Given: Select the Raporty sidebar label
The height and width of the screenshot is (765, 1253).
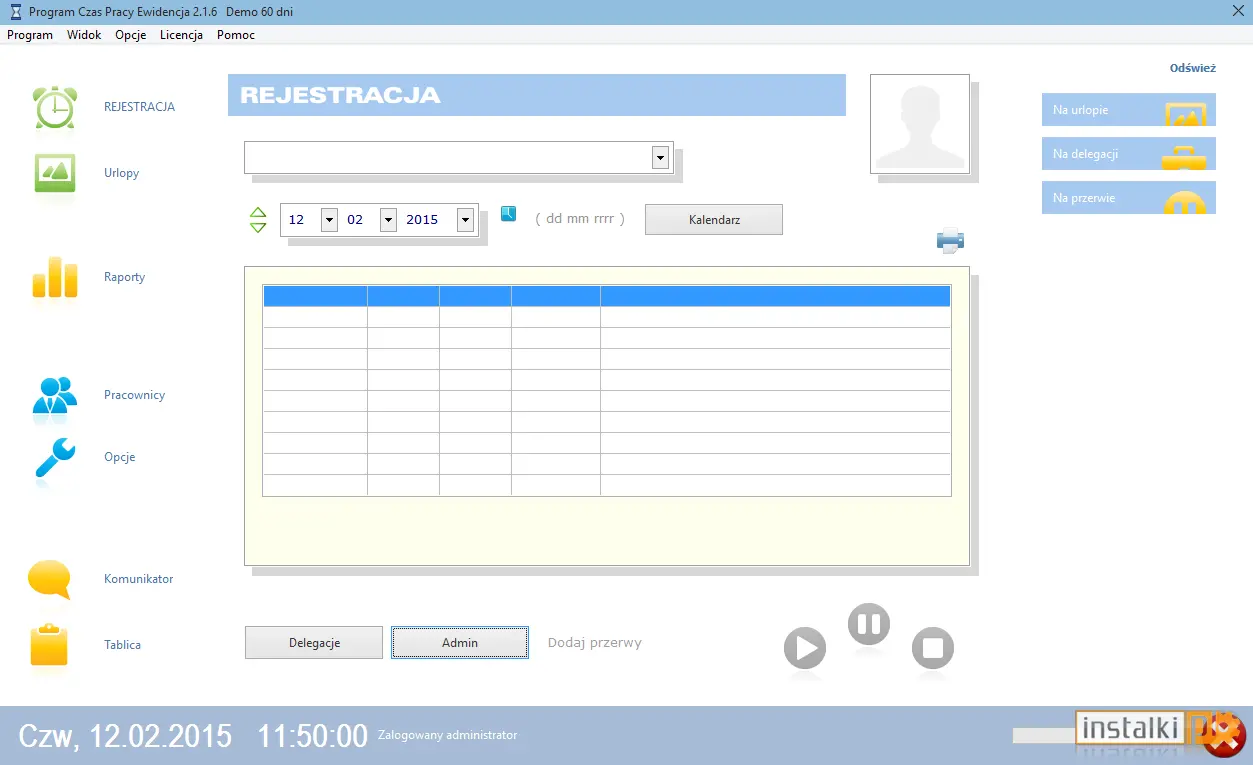Looking at the screenshot, I should pos(125,277).
